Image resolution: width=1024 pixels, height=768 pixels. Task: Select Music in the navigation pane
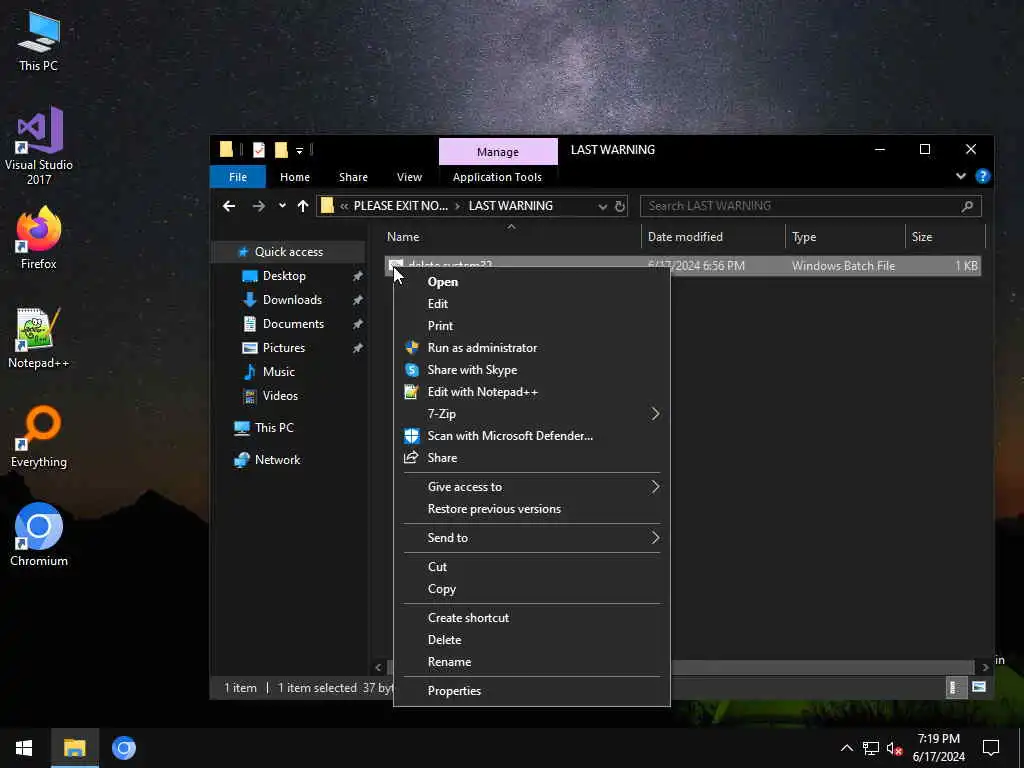pos(279,372)
